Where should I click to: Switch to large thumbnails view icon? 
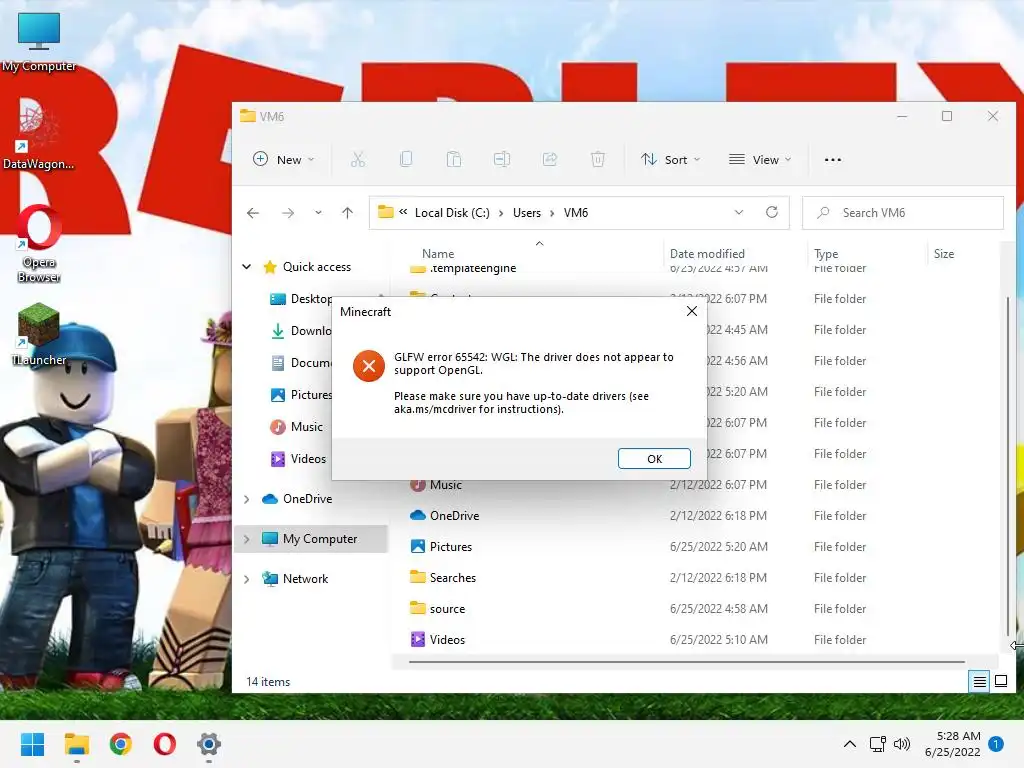pyautogui.click(x=1000, y=682)
